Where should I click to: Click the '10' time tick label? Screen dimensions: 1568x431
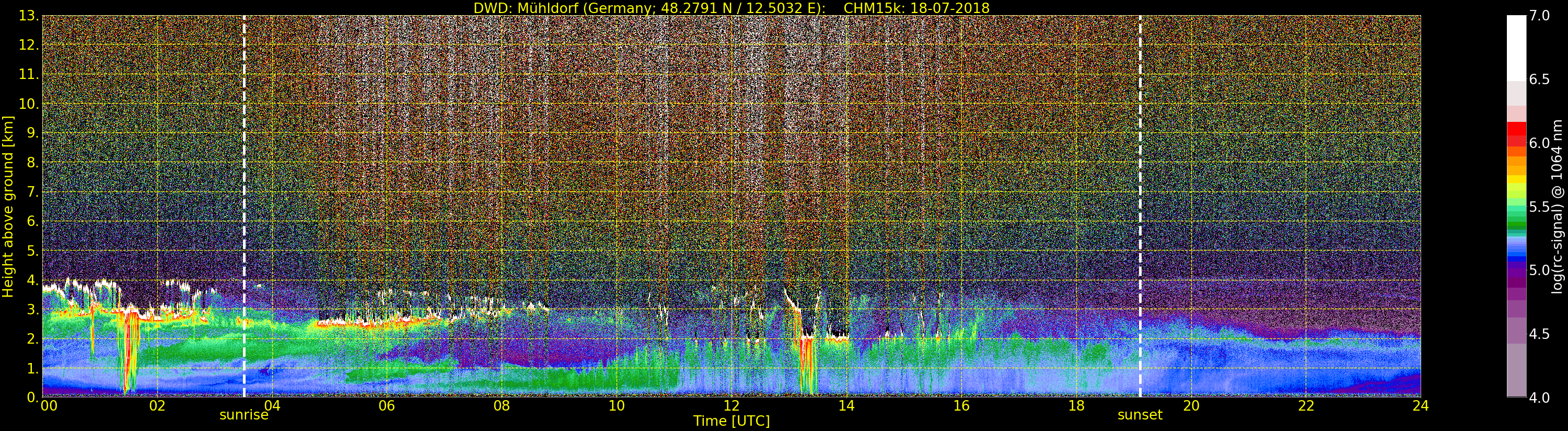[x=617, y=405]
